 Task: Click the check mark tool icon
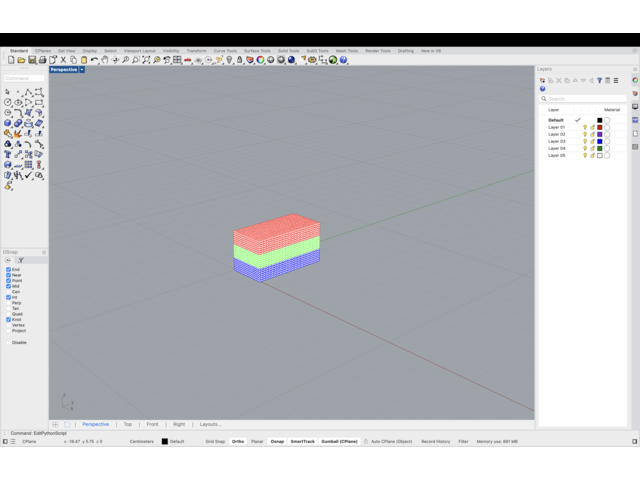[x=28, y=175]
